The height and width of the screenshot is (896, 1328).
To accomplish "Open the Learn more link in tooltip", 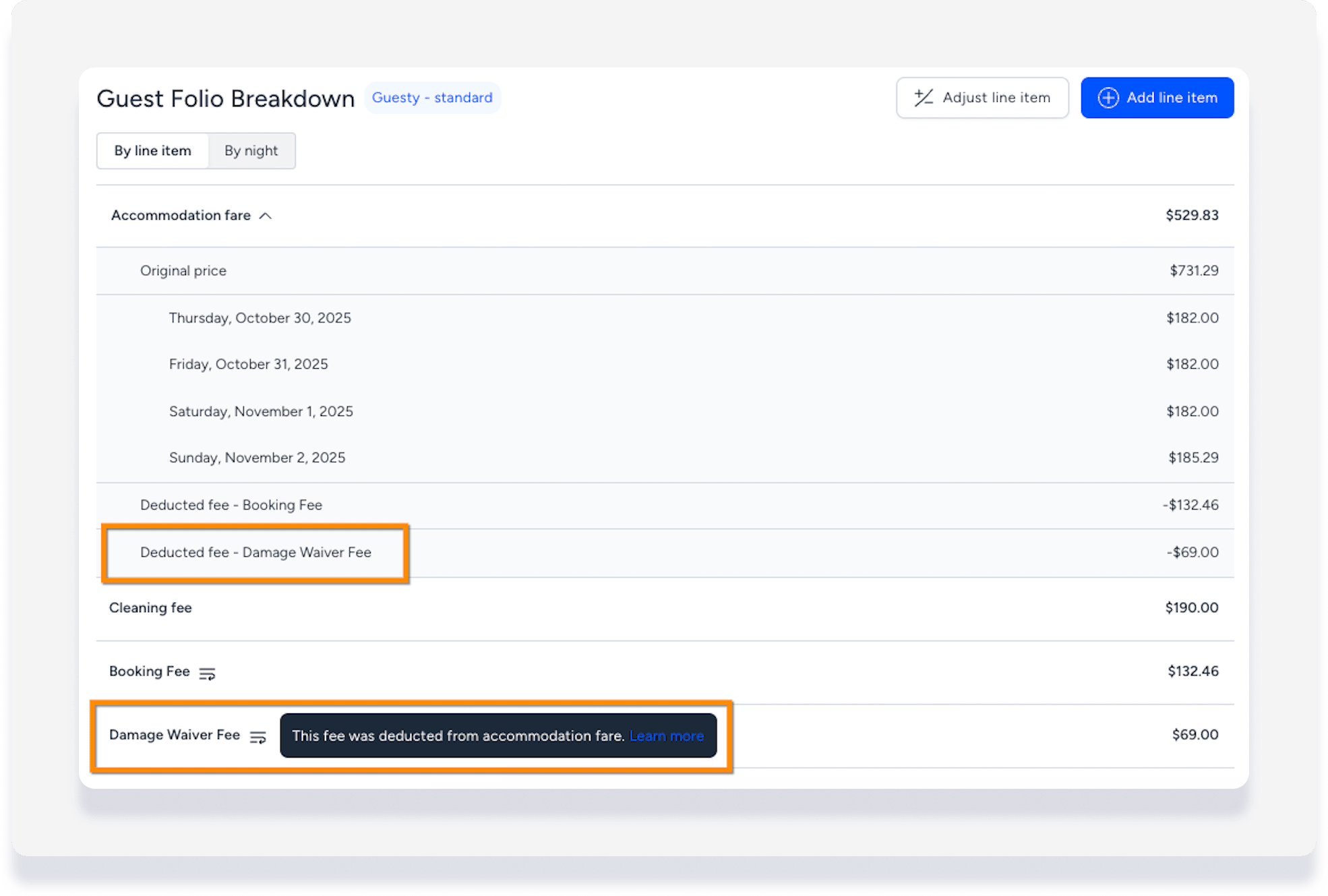I will (x=666, y=736).
